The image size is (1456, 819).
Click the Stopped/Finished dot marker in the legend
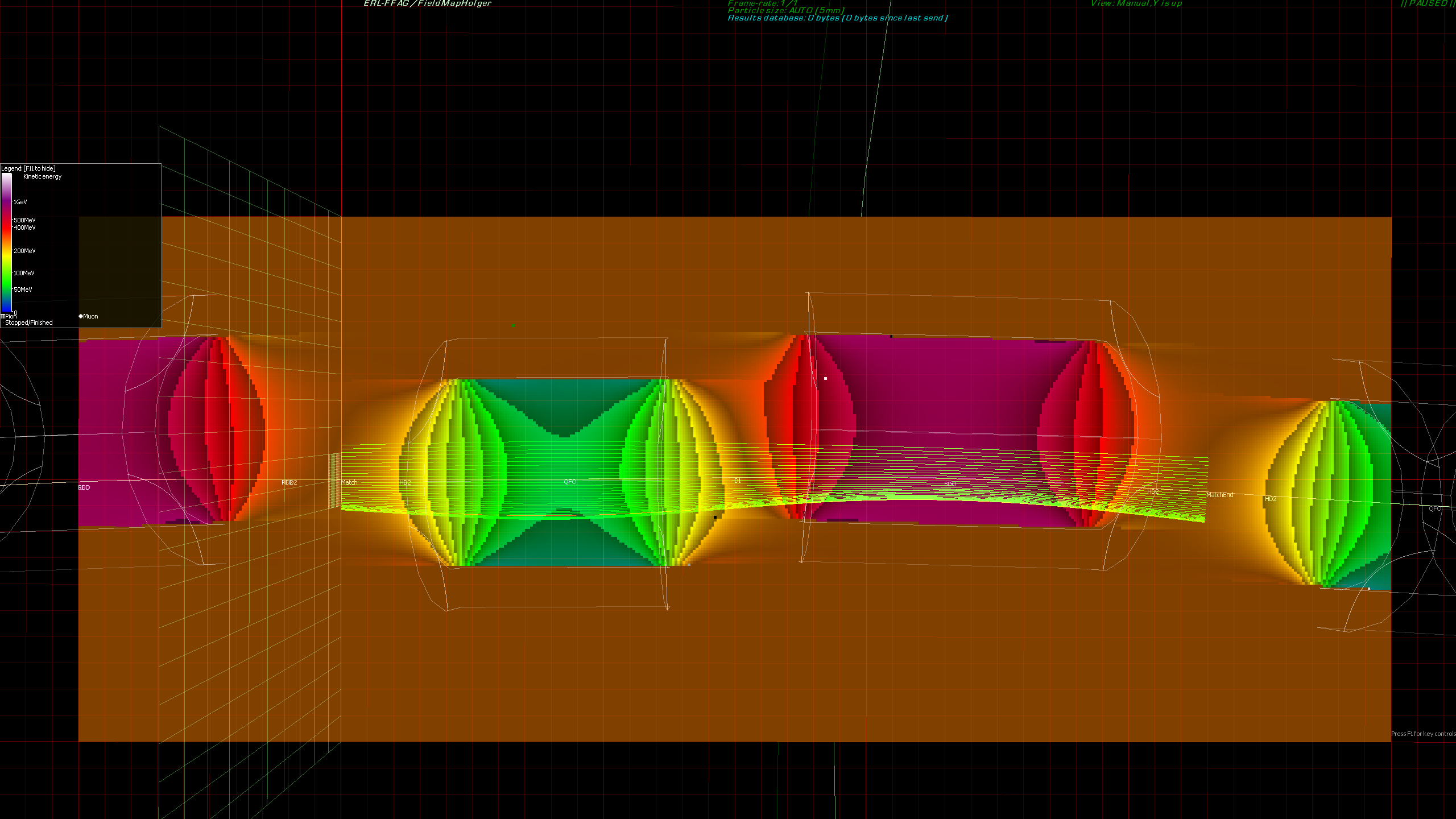(3, 322)
